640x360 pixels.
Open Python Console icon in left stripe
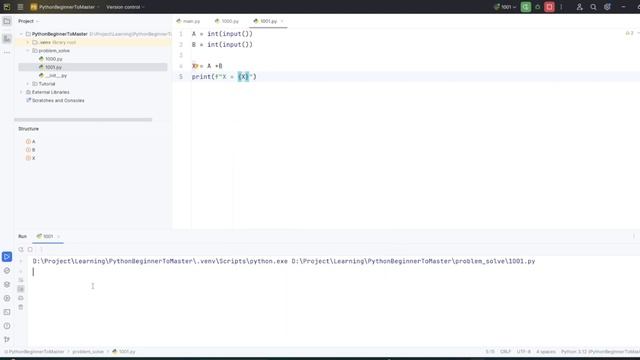pos(7,271)
